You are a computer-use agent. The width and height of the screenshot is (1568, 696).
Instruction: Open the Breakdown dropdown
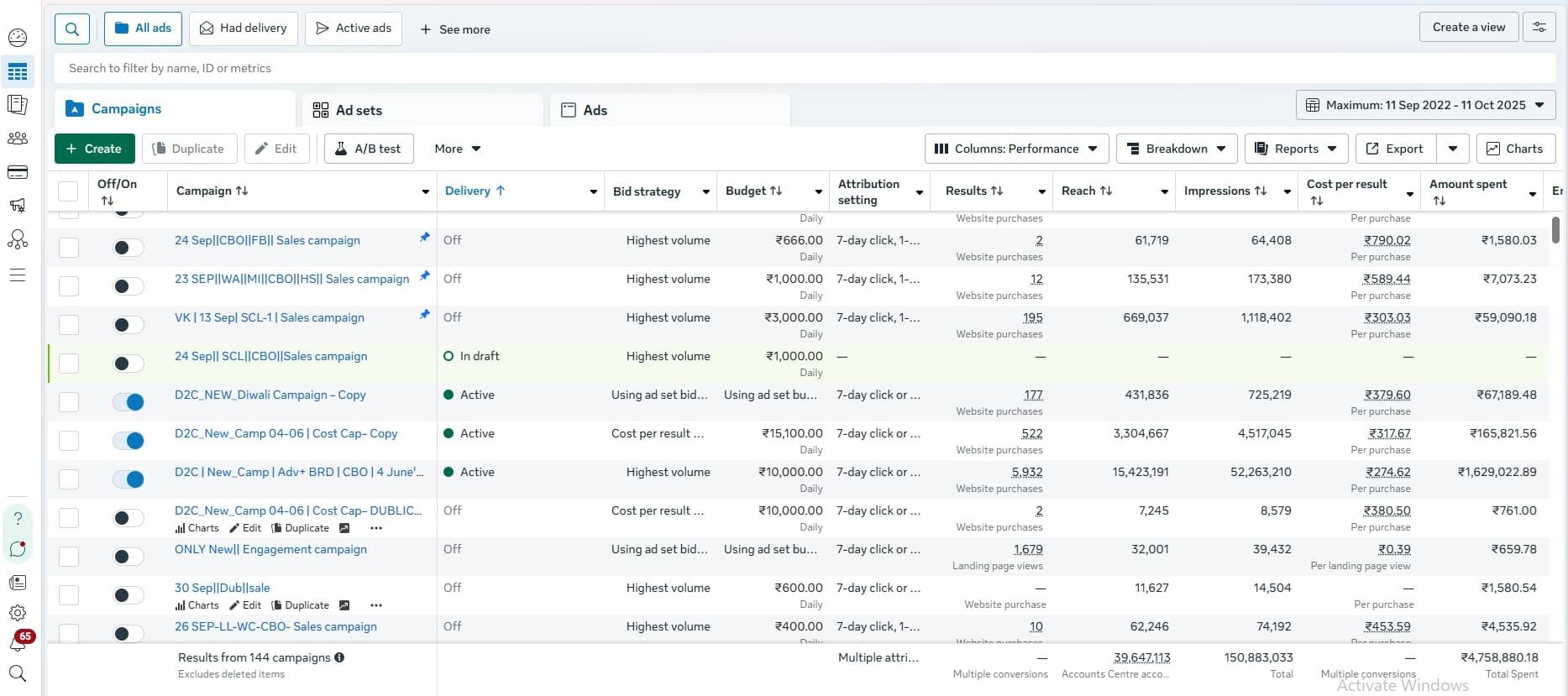click(x=1177, y=149)
